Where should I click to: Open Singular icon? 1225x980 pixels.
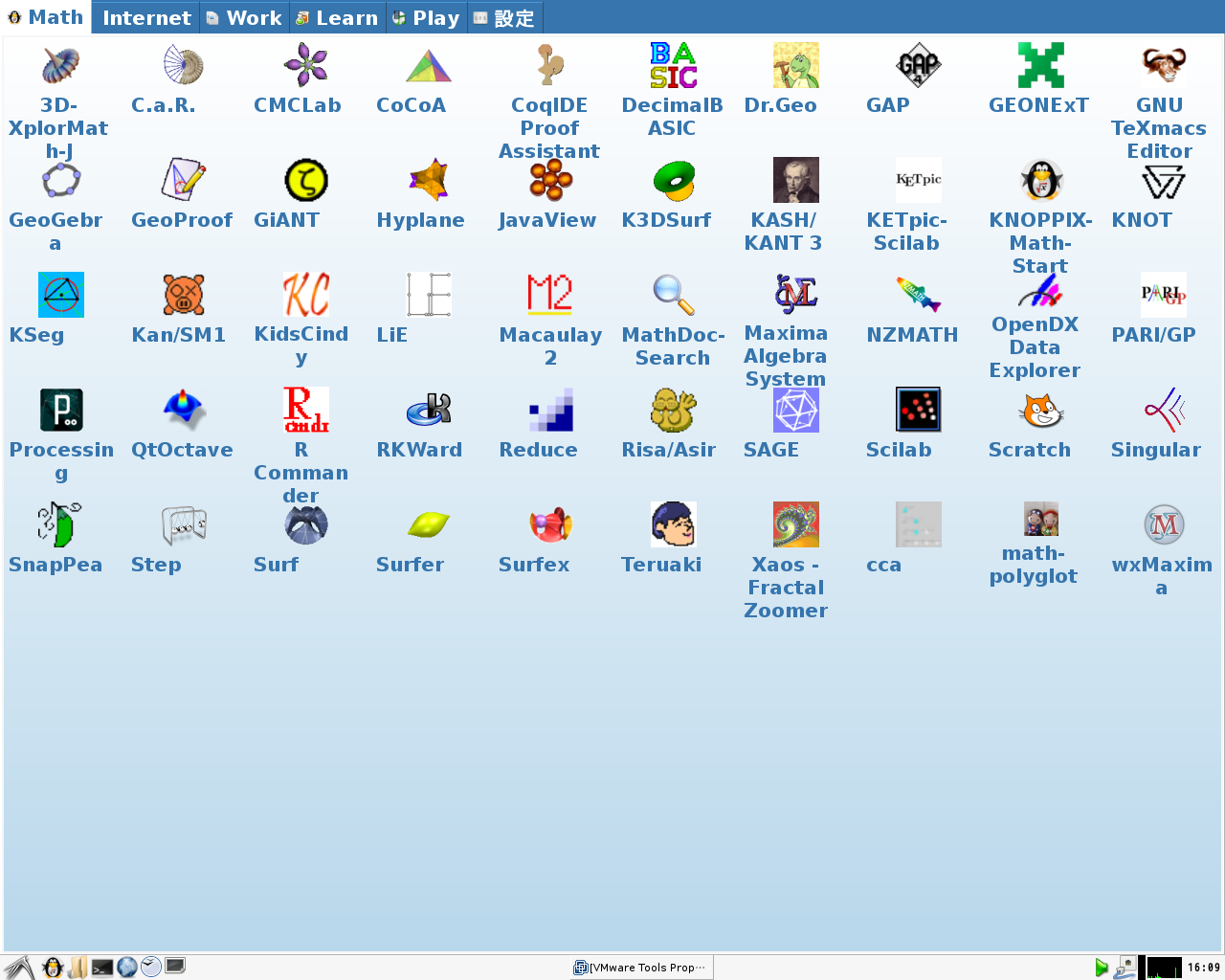1164,410
